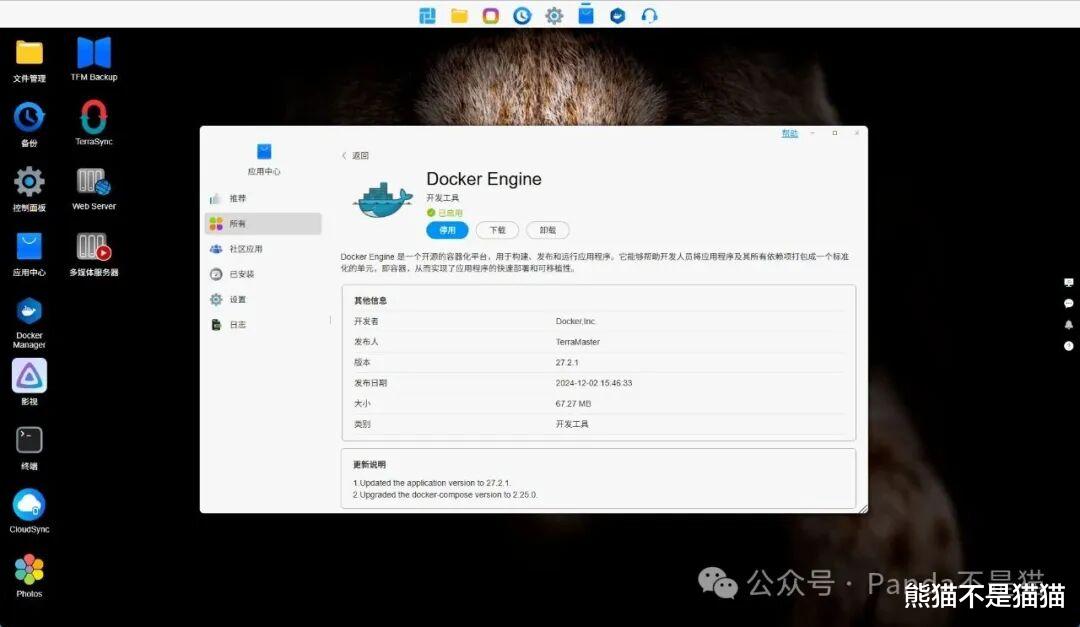Open the Docker Manager desktop icon

(x=29, y=323)
